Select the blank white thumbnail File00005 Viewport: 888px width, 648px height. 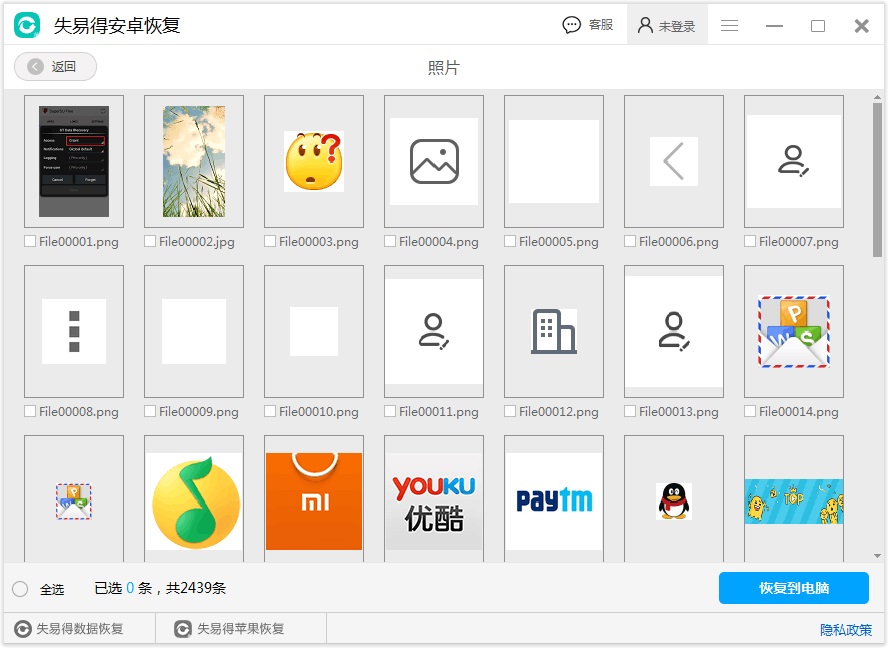pos(554,161)
